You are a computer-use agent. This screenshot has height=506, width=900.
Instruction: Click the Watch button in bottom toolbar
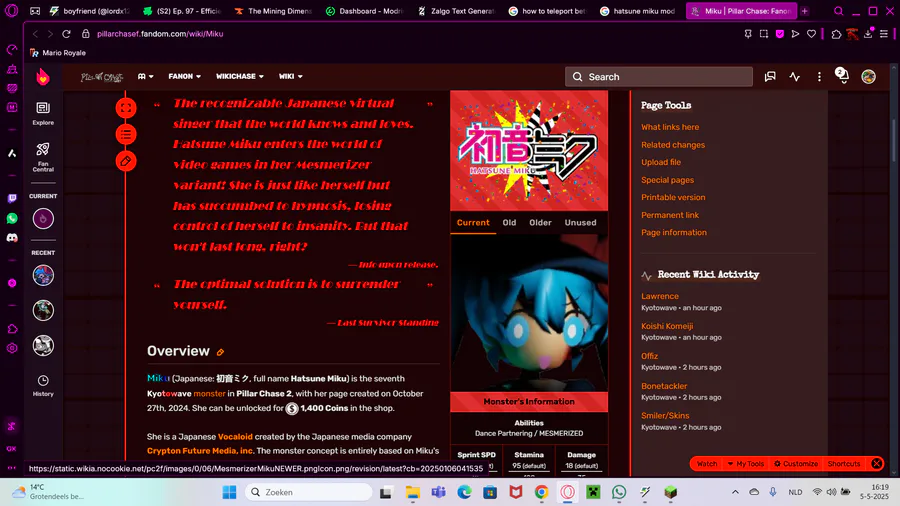point(707,464)
